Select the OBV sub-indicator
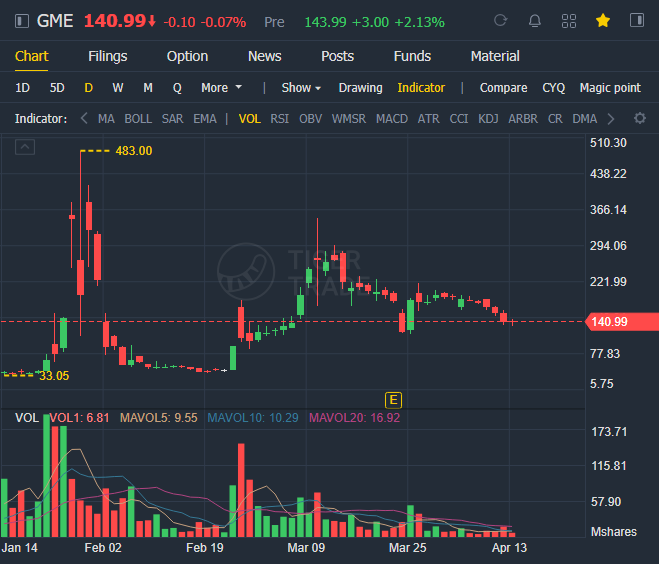The image size is (659, 564). pos(311,119)
